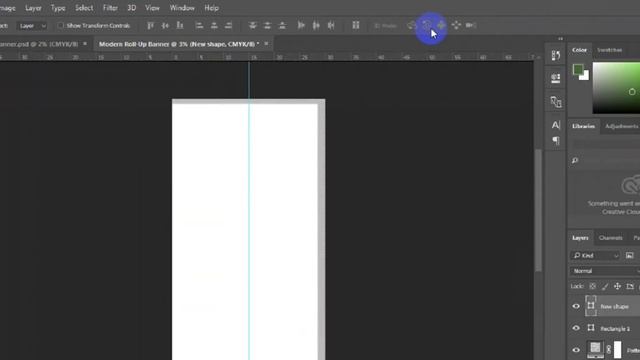
Task: Toggle Show Transform Controls checkbox
Action: 60,25
